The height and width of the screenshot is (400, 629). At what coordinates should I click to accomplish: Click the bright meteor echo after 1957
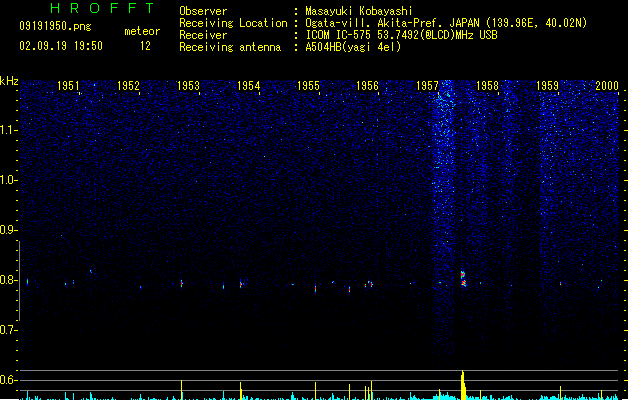(463, 279)
